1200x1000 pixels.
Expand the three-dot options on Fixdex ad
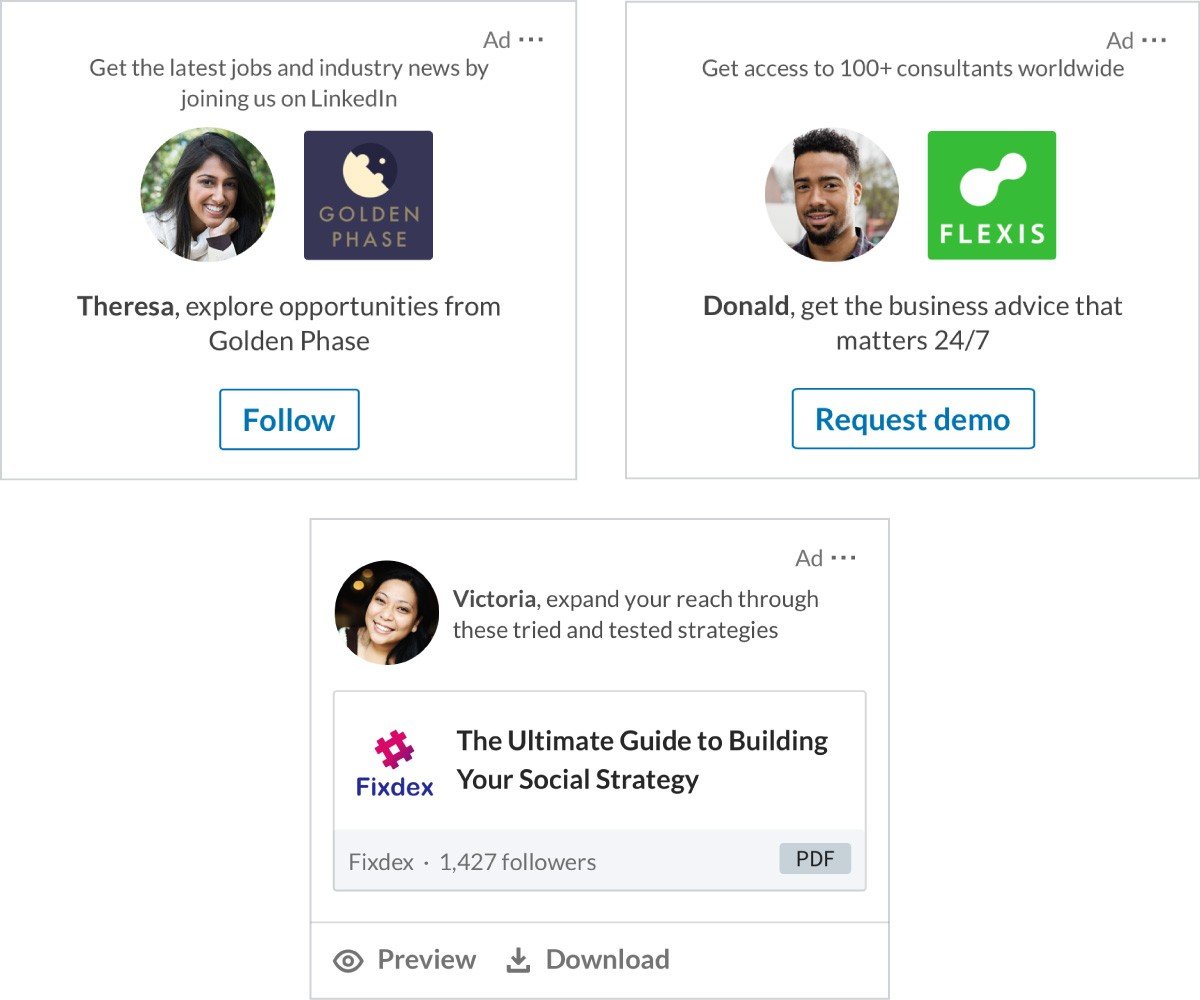click(844, 558)
